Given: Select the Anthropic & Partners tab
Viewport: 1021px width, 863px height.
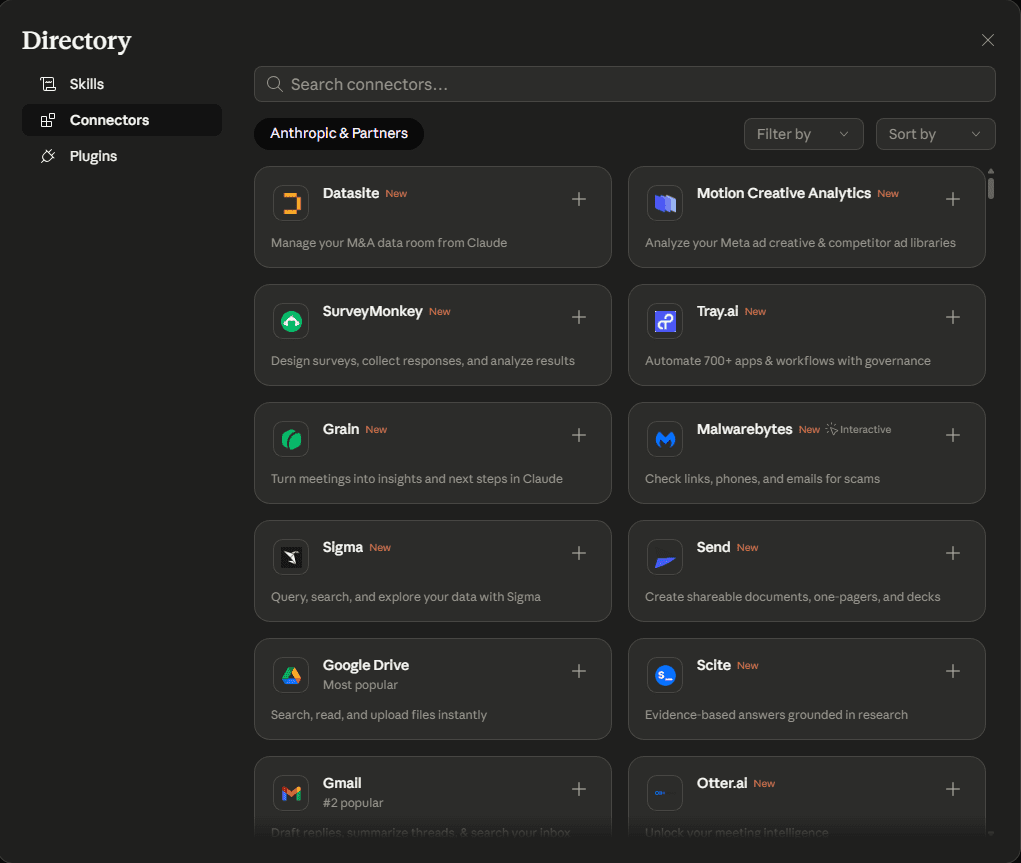Looking at the screenshot, I should pyautogui.click(x=339, y=134).
